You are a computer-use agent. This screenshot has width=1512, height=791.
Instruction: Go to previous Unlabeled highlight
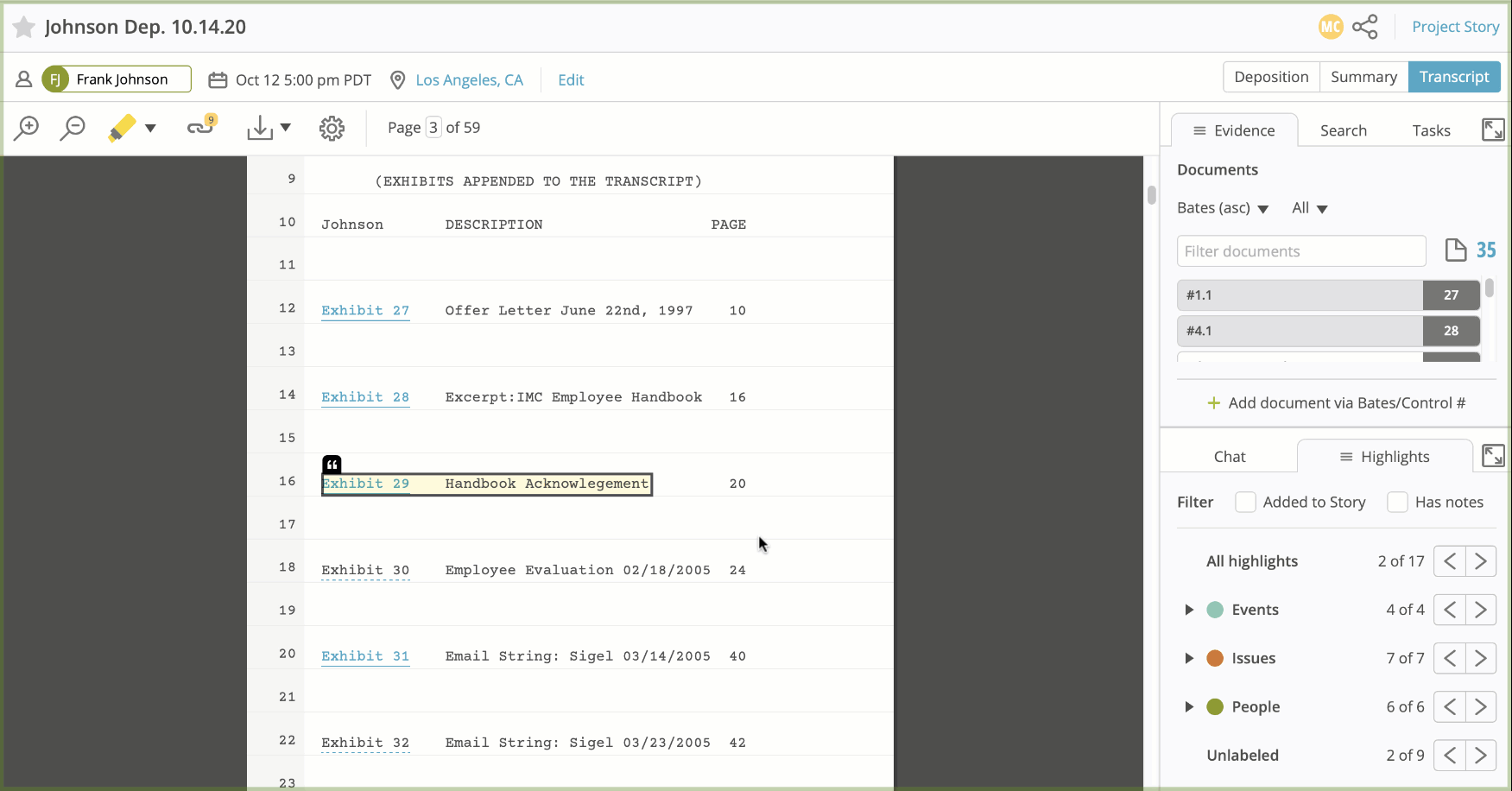click(x=1450, y=755)
